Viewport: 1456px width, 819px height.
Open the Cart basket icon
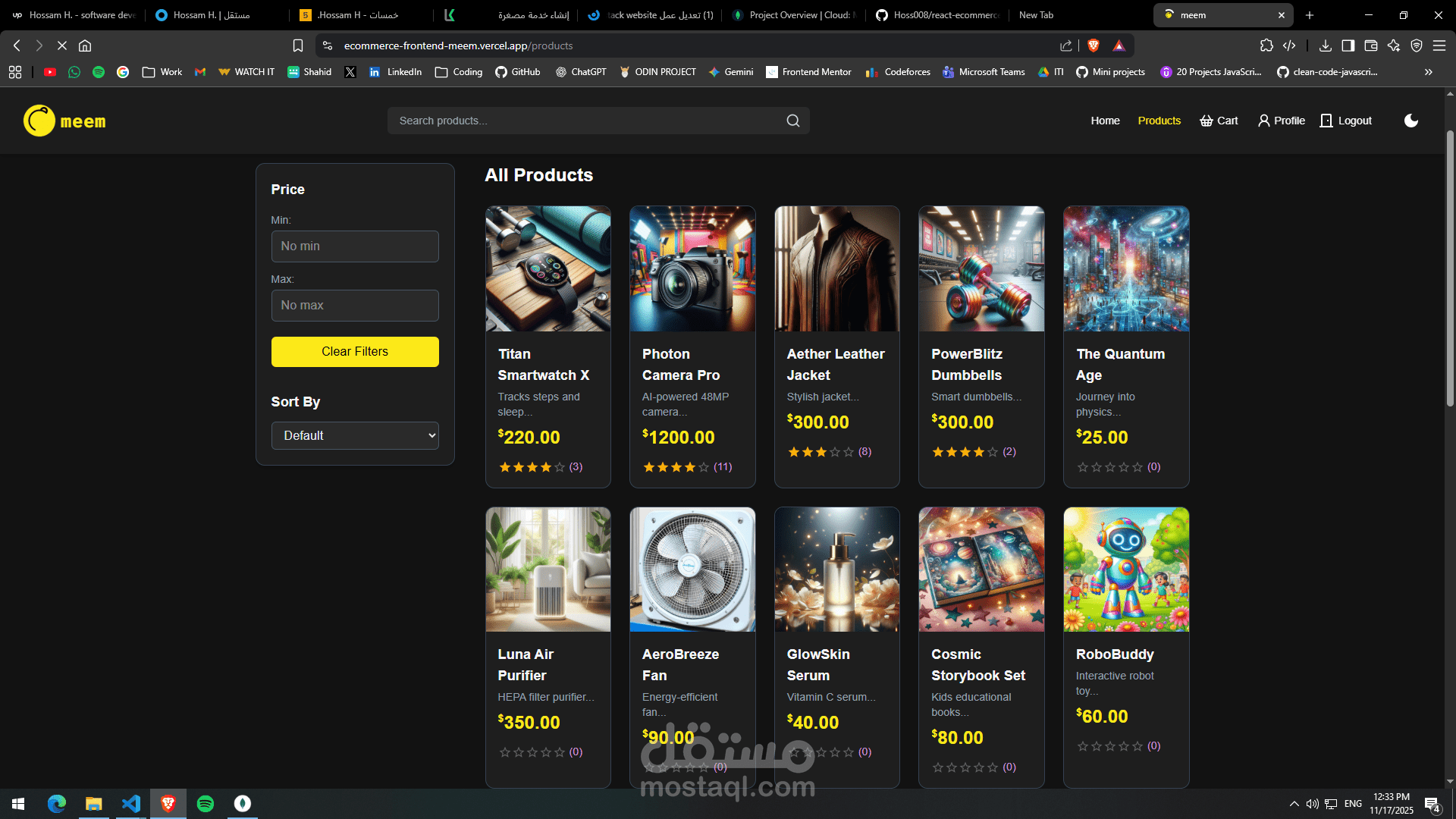(x=1206, y=121)
